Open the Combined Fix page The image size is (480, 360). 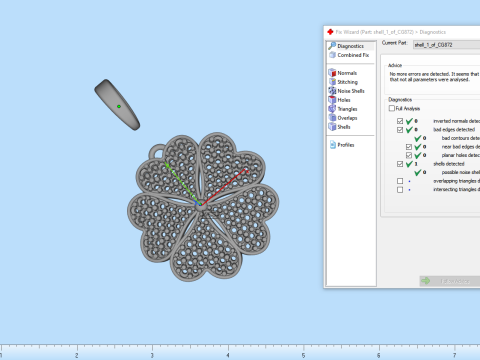pyautogui.click(x=349, y=55)
